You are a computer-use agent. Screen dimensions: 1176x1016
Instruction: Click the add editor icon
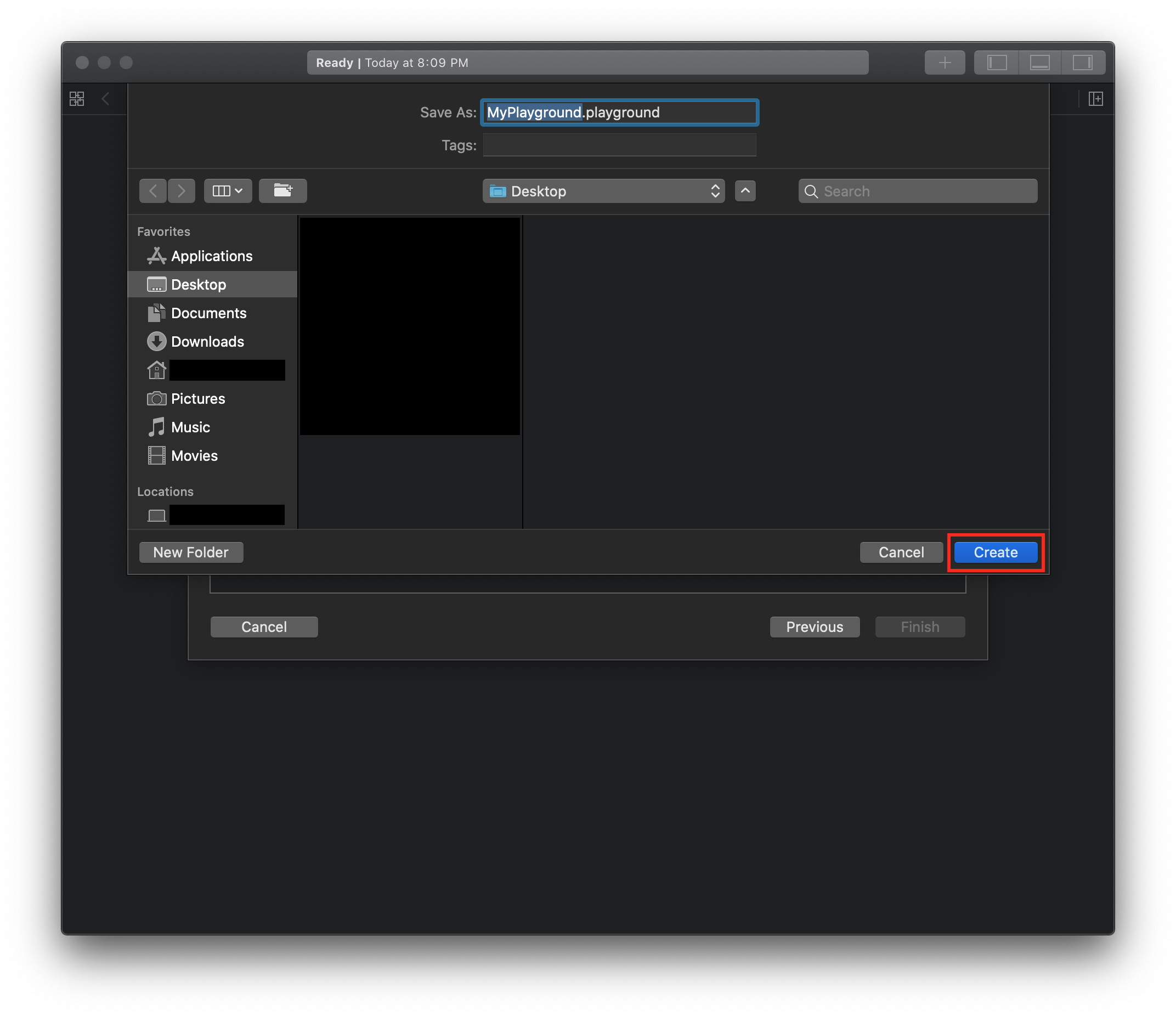tap(1095, 99)
